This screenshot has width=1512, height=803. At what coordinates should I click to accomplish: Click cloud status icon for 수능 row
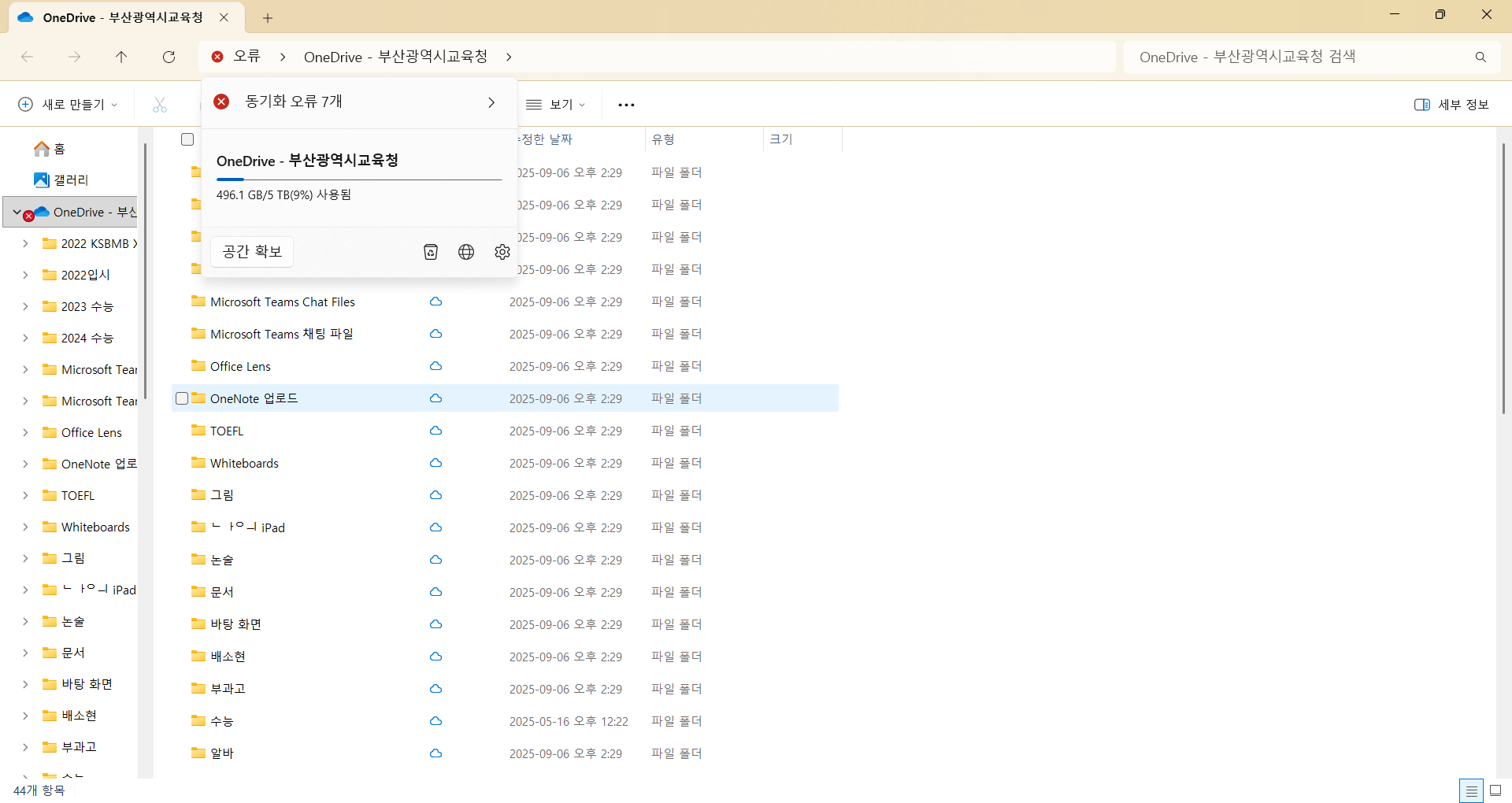(x=435, y=721)
